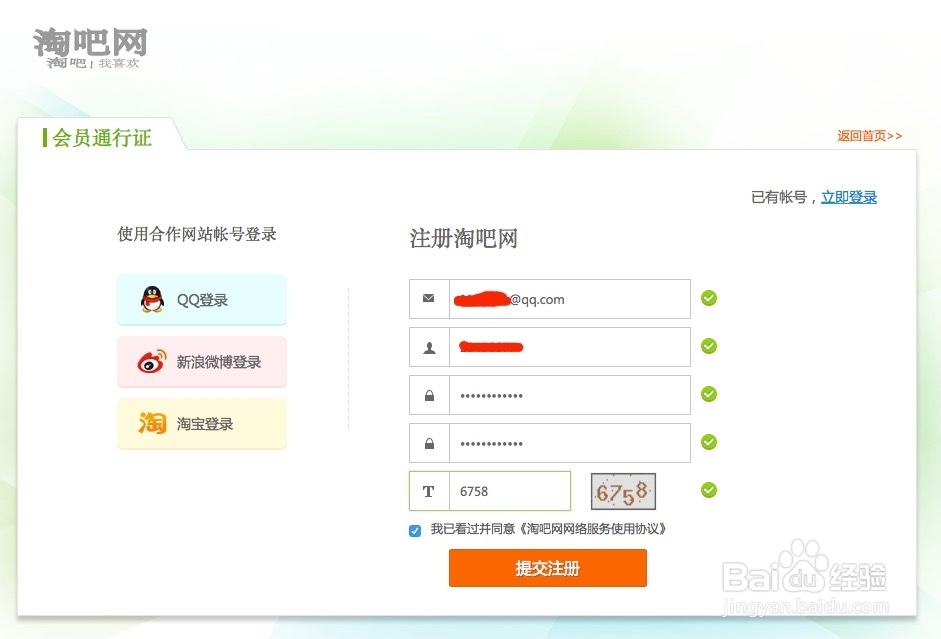Viewport: 941px width, 639px height.
Task: Log in via the 新浪微博登录 button
Action: click(202, 361)
